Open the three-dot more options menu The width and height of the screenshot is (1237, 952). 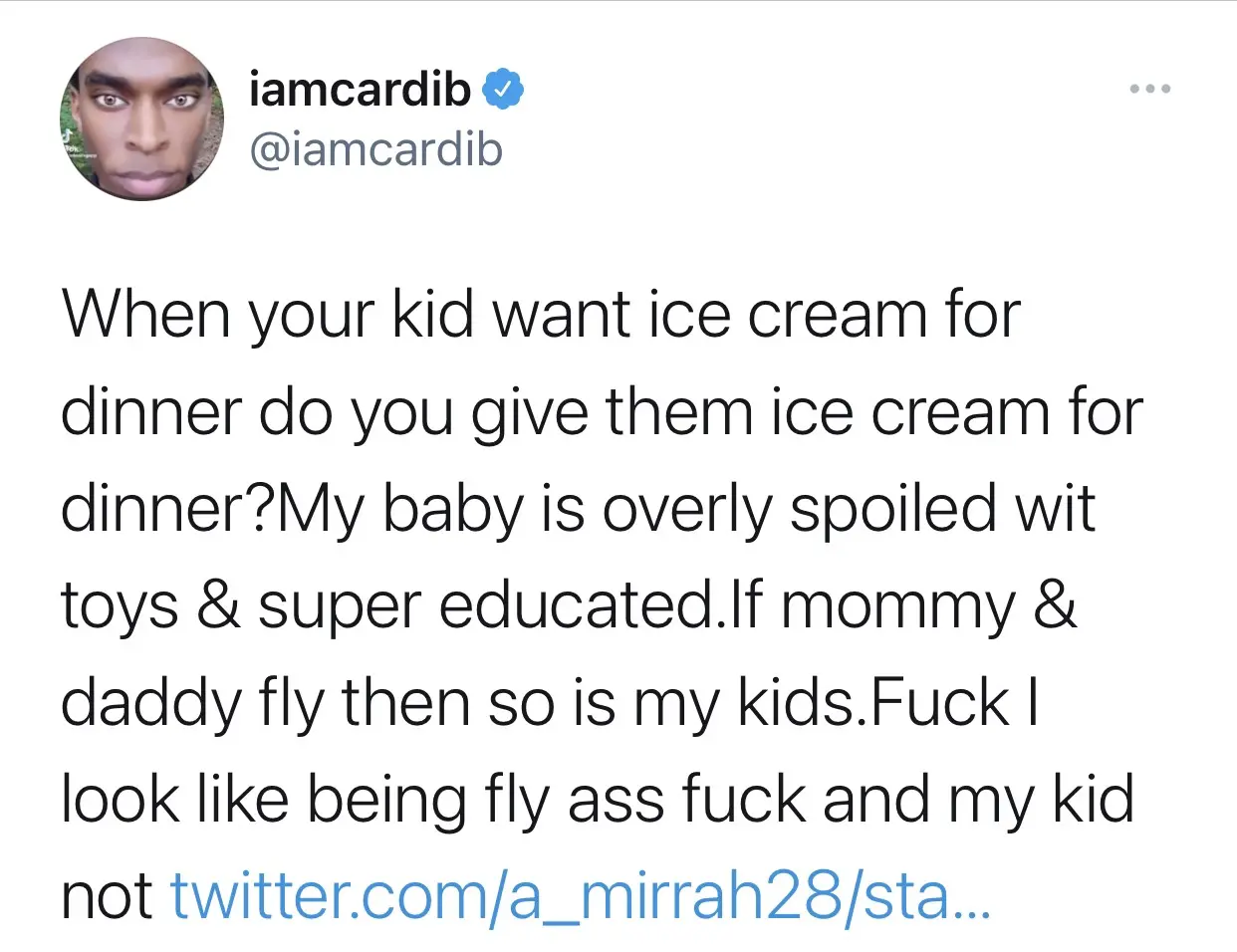pos(1150,90)
